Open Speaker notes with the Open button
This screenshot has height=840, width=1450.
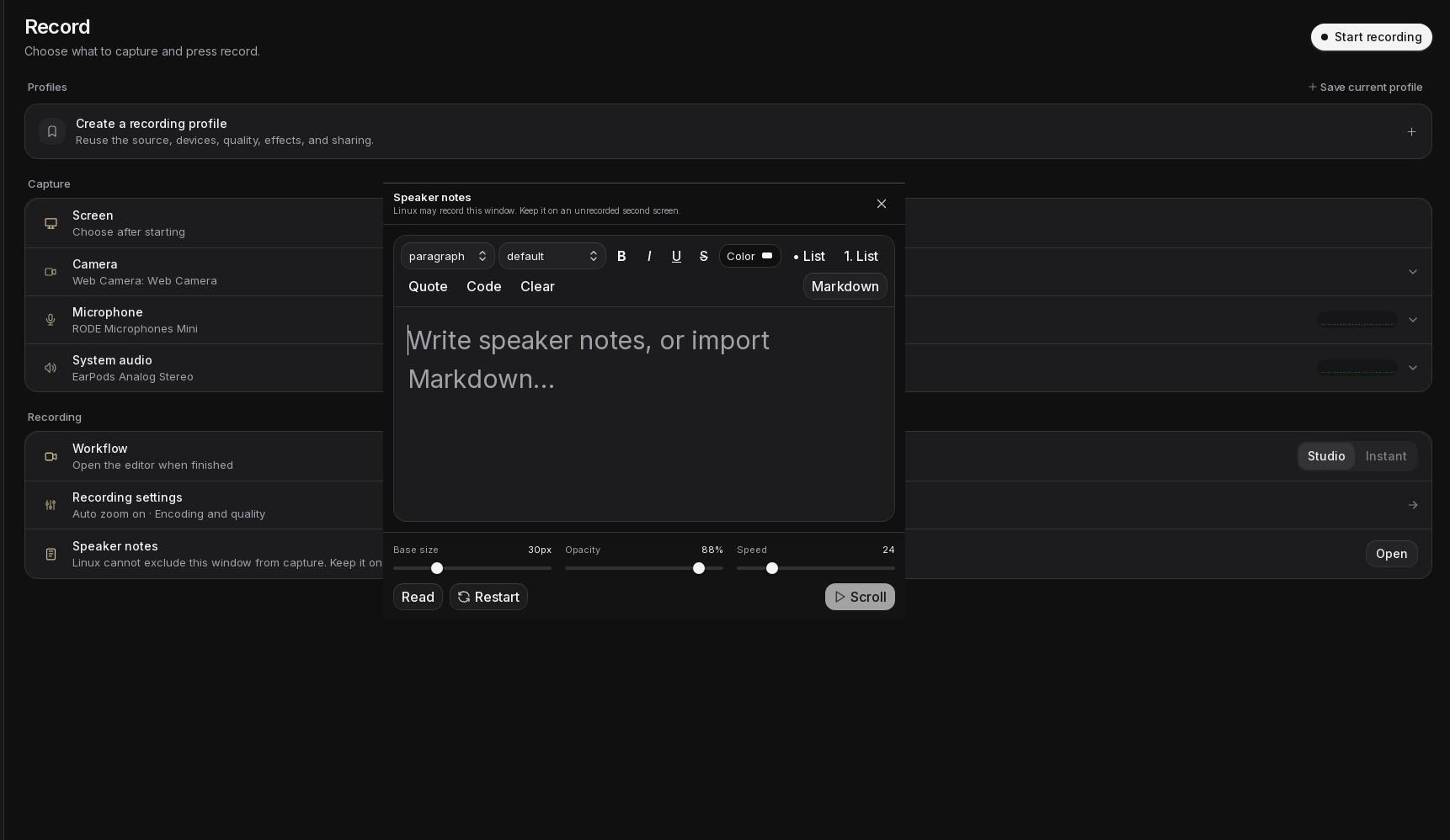click(1391, 554)
